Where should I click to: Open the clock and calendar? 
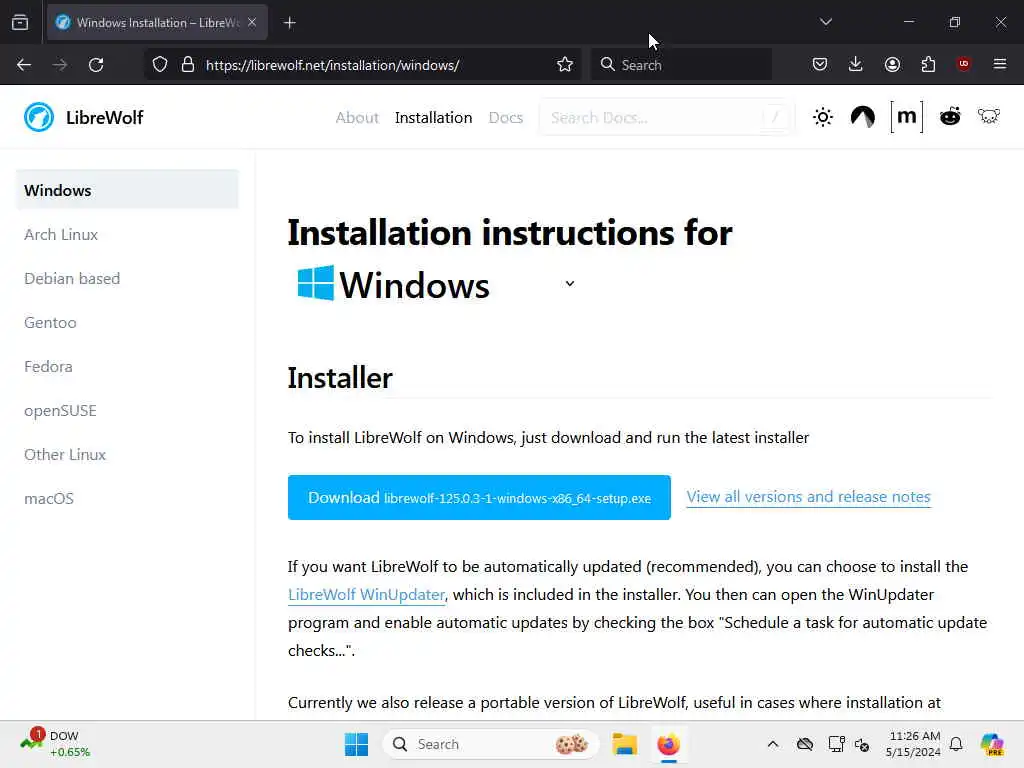913,744
